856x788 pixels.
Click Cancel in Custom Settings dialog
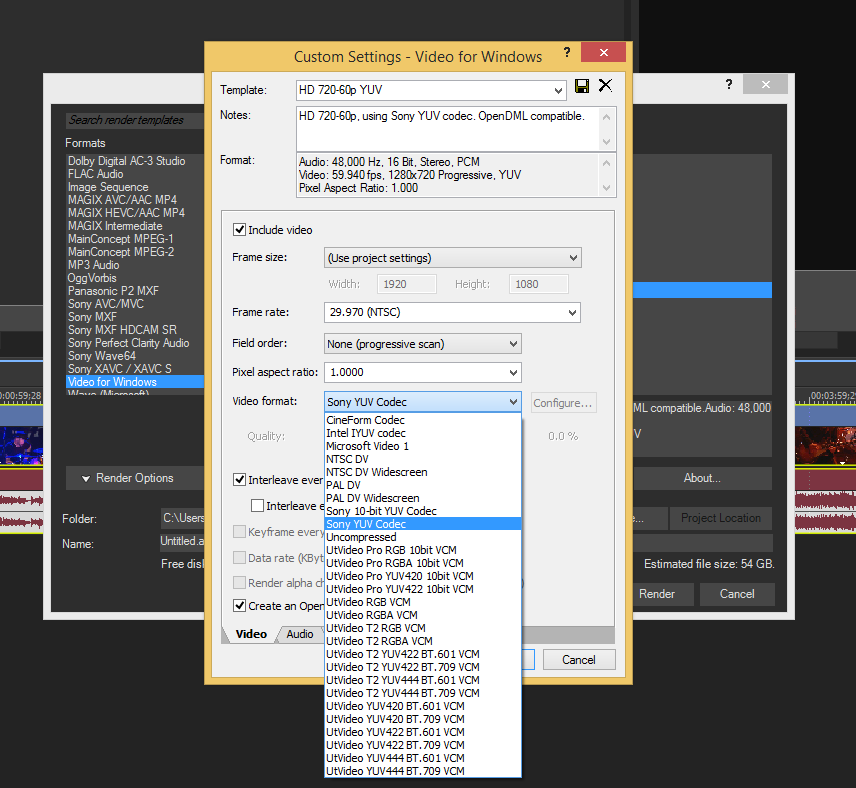click(579, 660)
